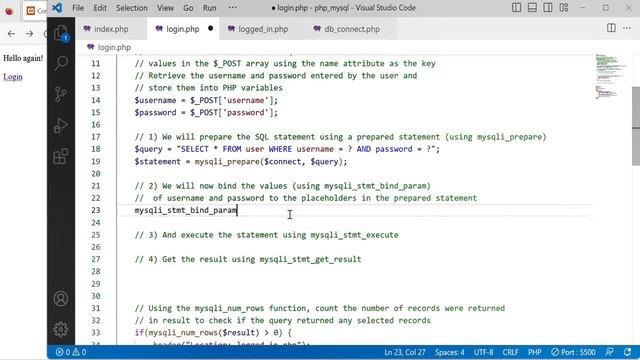This screenshot has width=640, height=360.
Task: Open the File menu
Action: tap(78, 8)
